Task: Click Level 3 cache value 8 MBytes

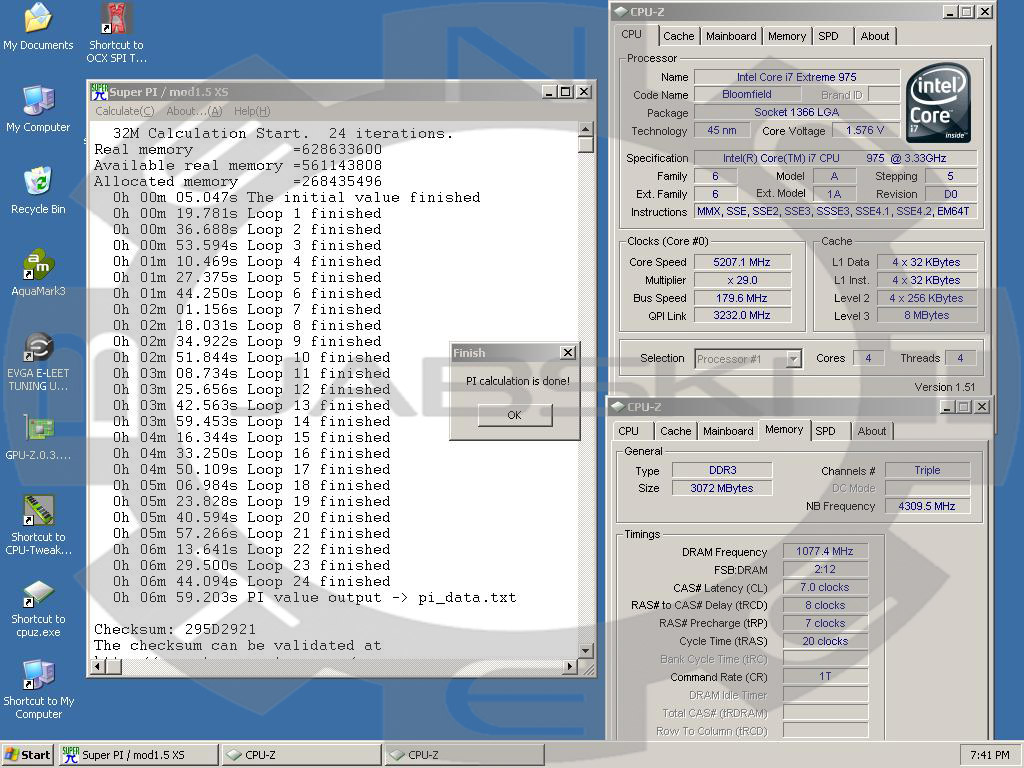Action: [927, 315]
